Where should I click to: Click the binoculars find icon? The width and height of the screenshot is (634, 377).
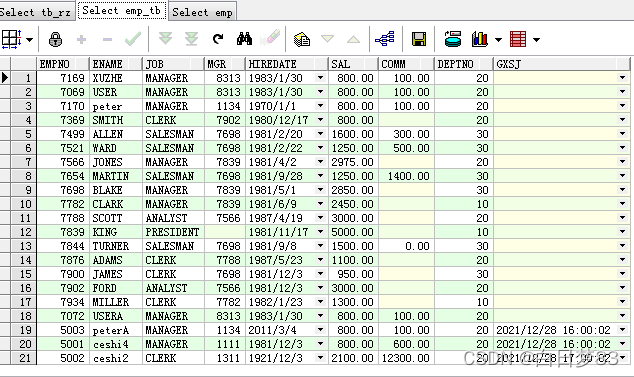point(244,39)
